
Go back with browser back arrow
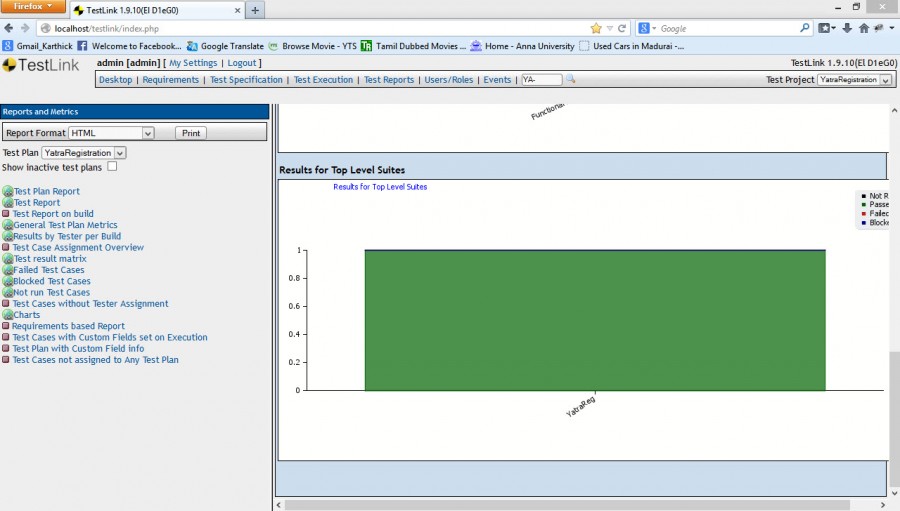(9, 28)
